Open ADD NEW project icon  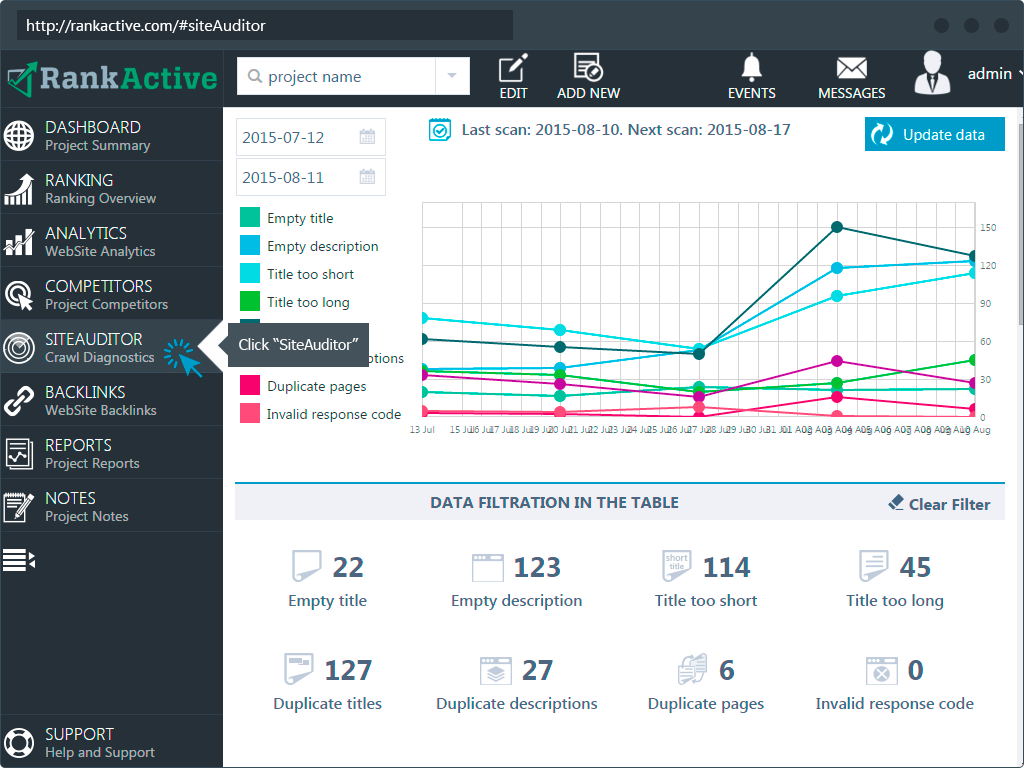(588, 69)
